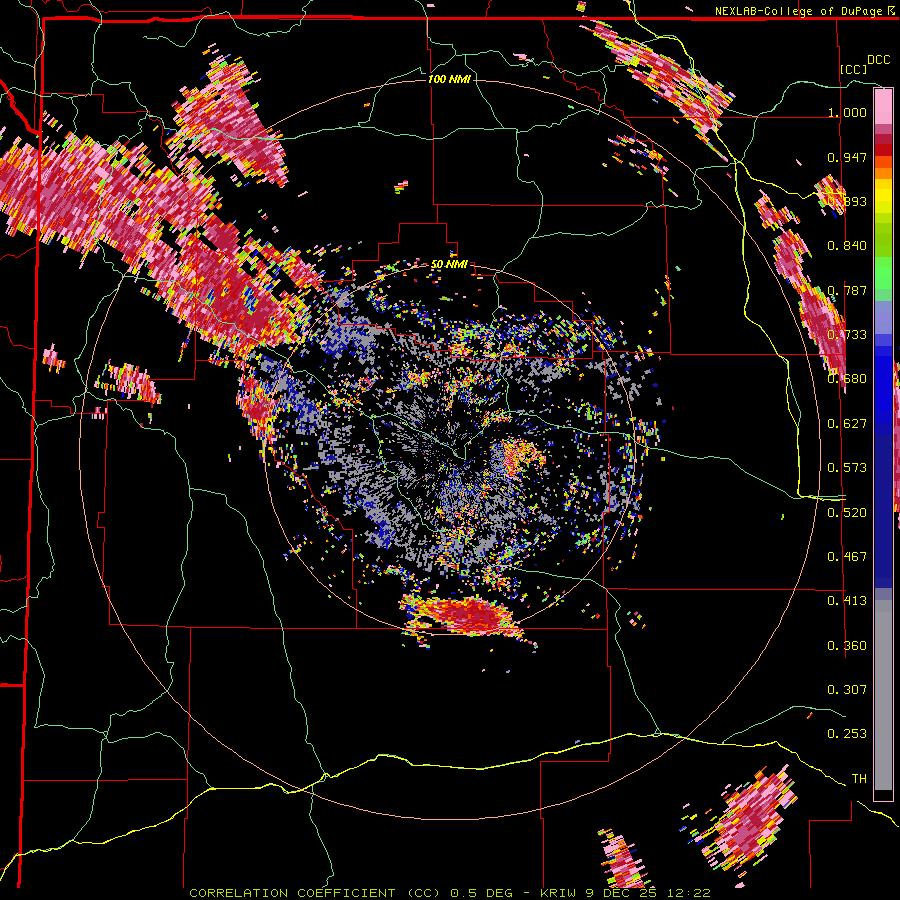The height and width of the screenshot is (900, 900).
Task: Pick the black TH segment at color bar bottom
Action: (x=883, y=795)
